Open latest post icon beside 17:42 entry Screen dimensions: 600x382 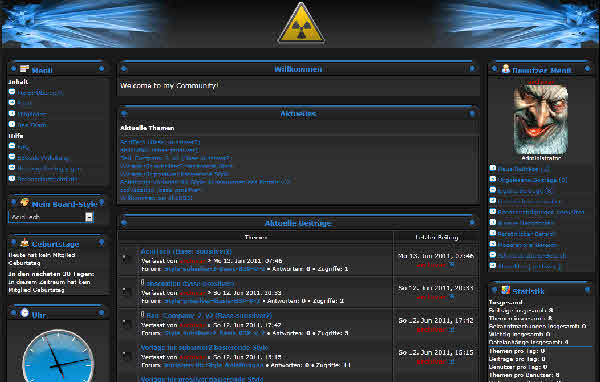point(452,330)
